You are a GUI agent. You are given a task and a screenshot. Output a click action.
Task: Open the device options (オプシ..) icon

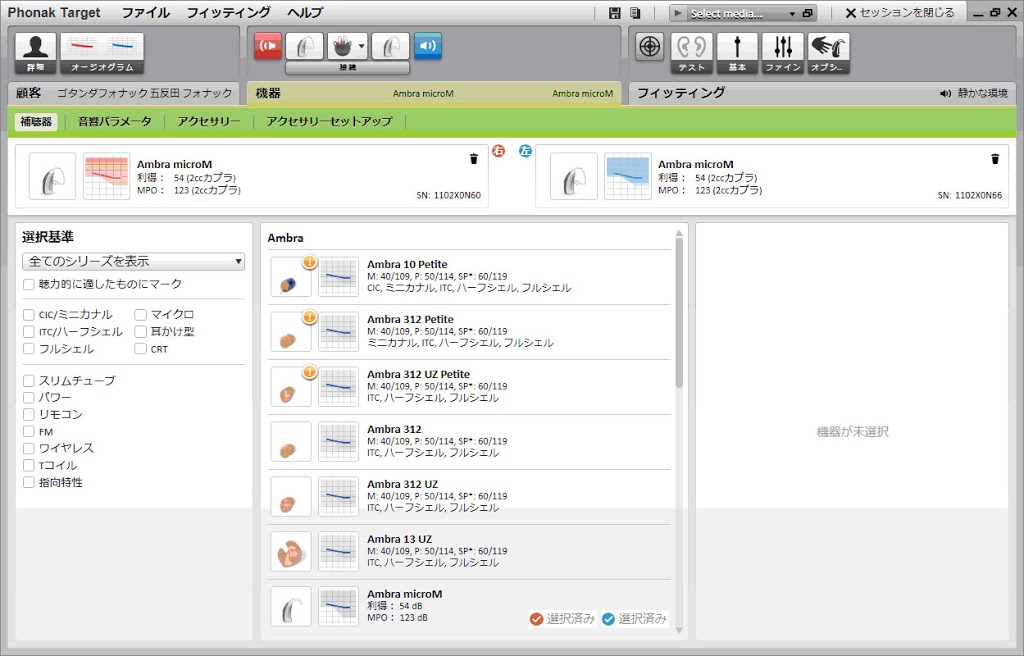point(829,53)
